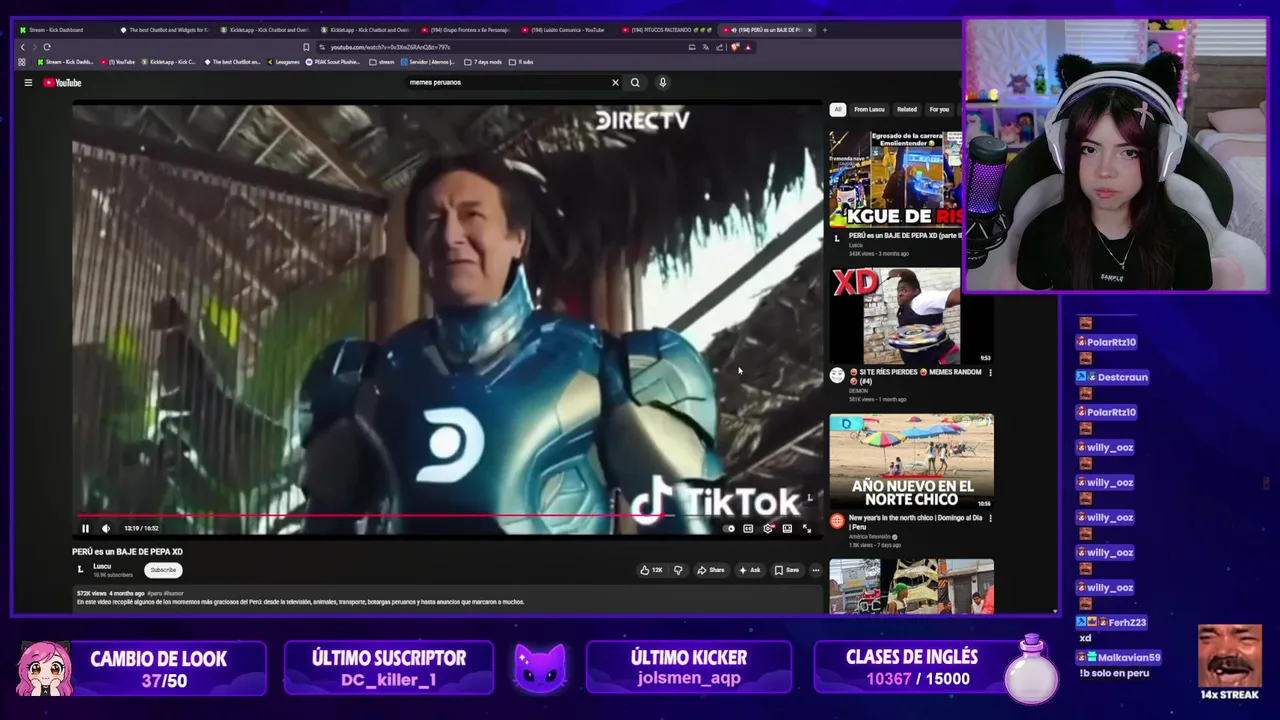
Task: Enter fullscreen on the video player
Action: click(807, 528)
